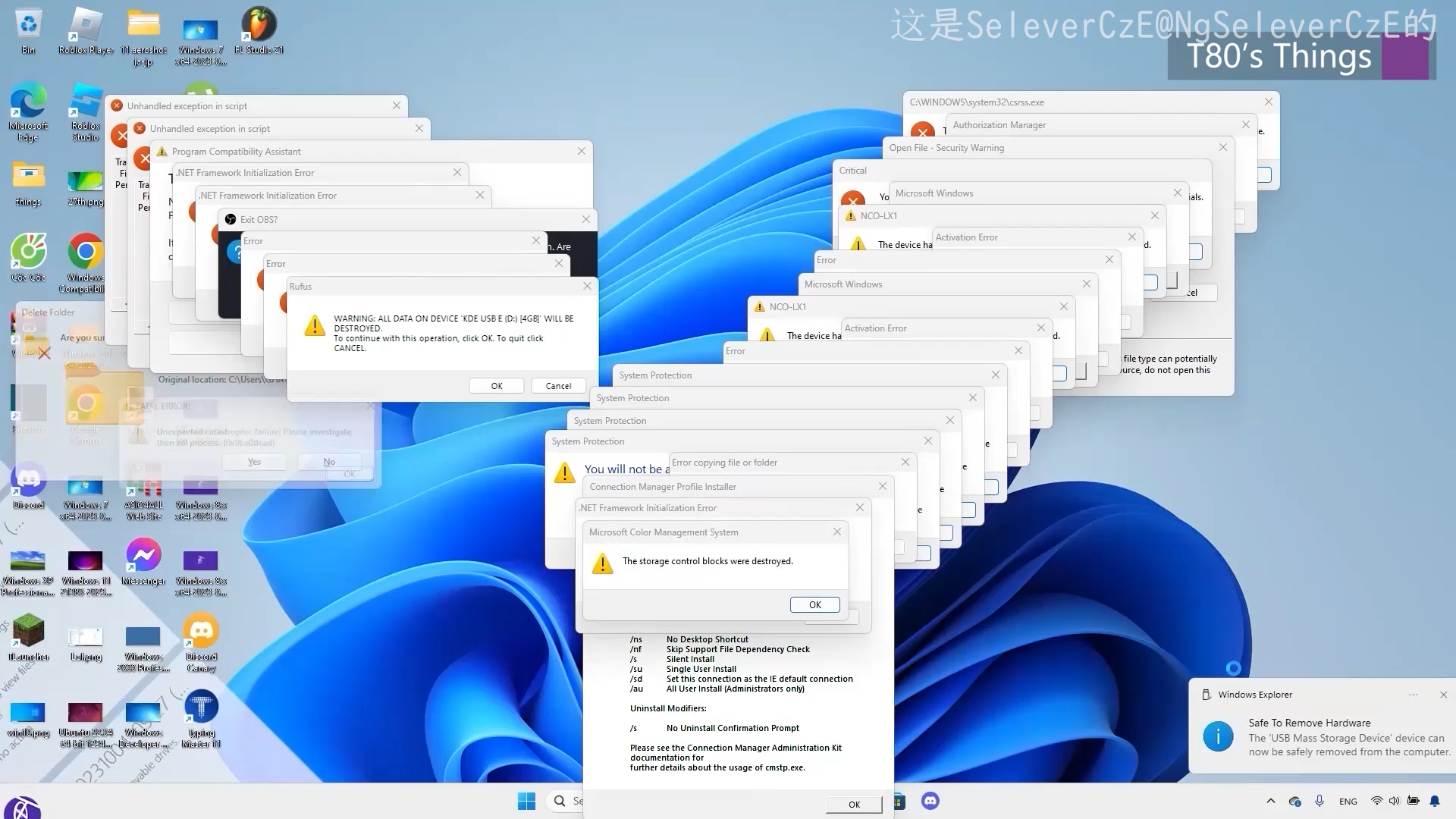Viewport: 1456px width, 819px height.
Task: Click the yellow warning icon in Rufus dialog
Action: pos(315,325)
